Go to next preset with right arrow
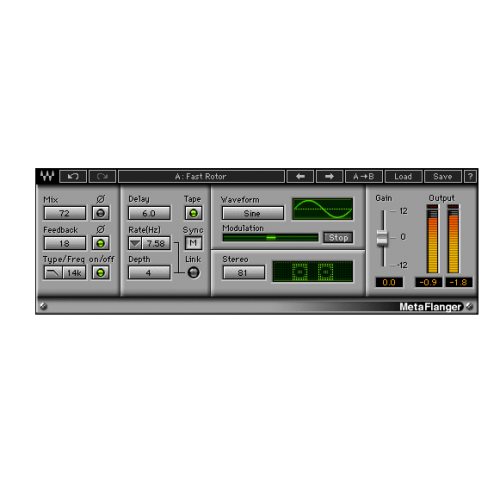The height and width of the screenshot is (500, 500). [x=329, y=176]
